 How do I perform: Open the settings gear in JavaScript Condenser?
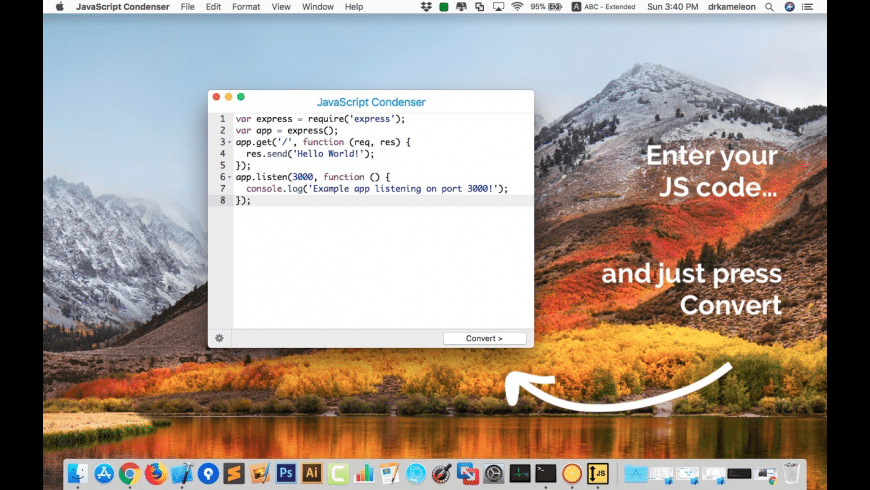(x=219, y=338)
